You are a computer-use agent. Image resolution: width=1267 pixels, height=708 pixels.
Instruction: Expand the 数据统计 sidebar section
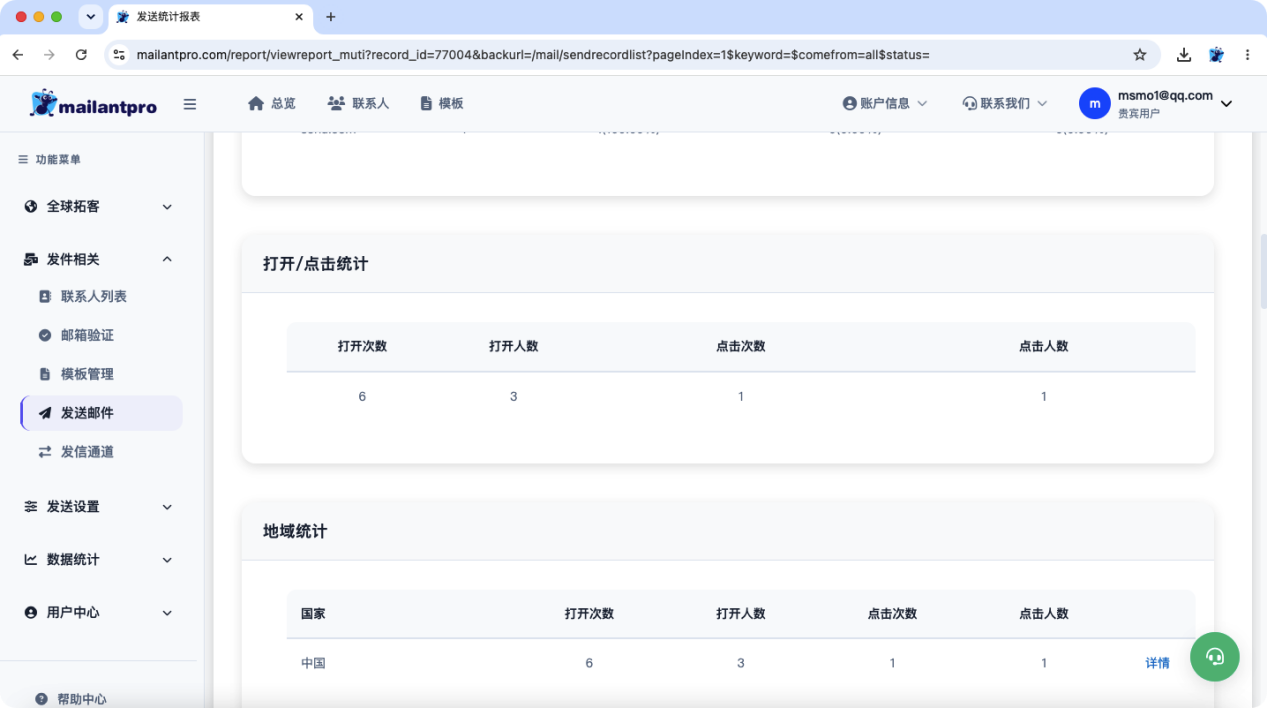(x=167, y=560)
